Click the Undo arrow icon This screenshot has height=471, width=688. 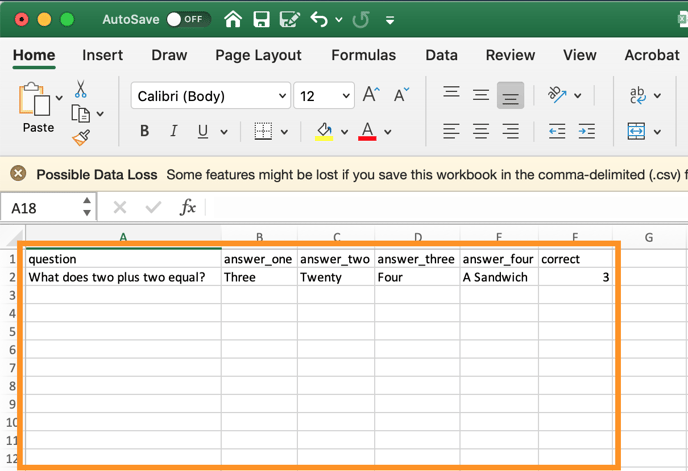click(319, 19)
